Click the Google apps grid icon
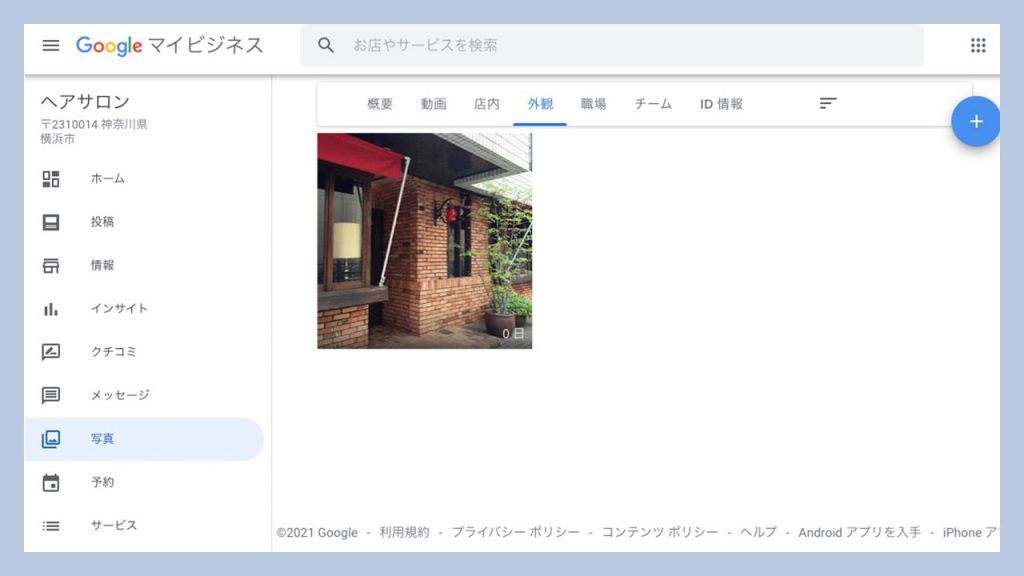Image resolution: width=1024 pixels, height=576 pixels. [x=977, y=46]
